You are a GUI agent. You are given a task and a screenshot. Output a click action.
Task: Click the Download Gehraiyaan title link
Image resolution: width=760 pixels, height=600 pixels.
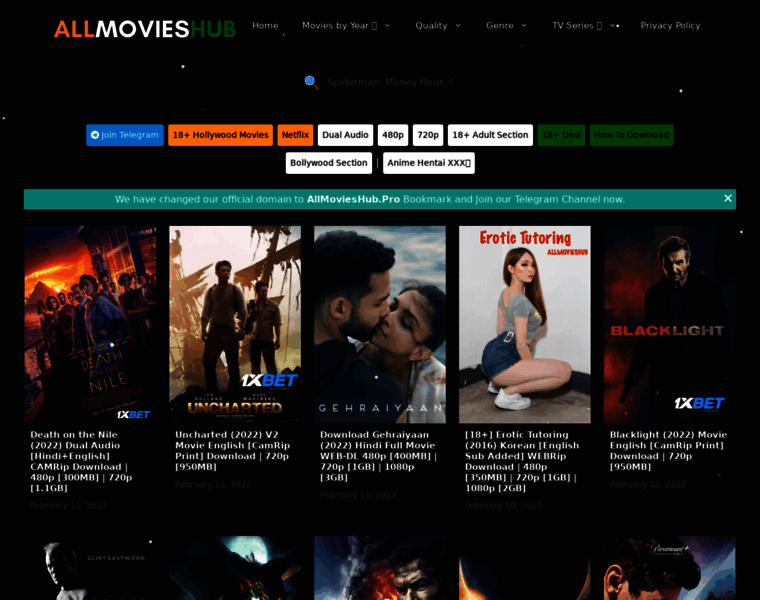379,456
